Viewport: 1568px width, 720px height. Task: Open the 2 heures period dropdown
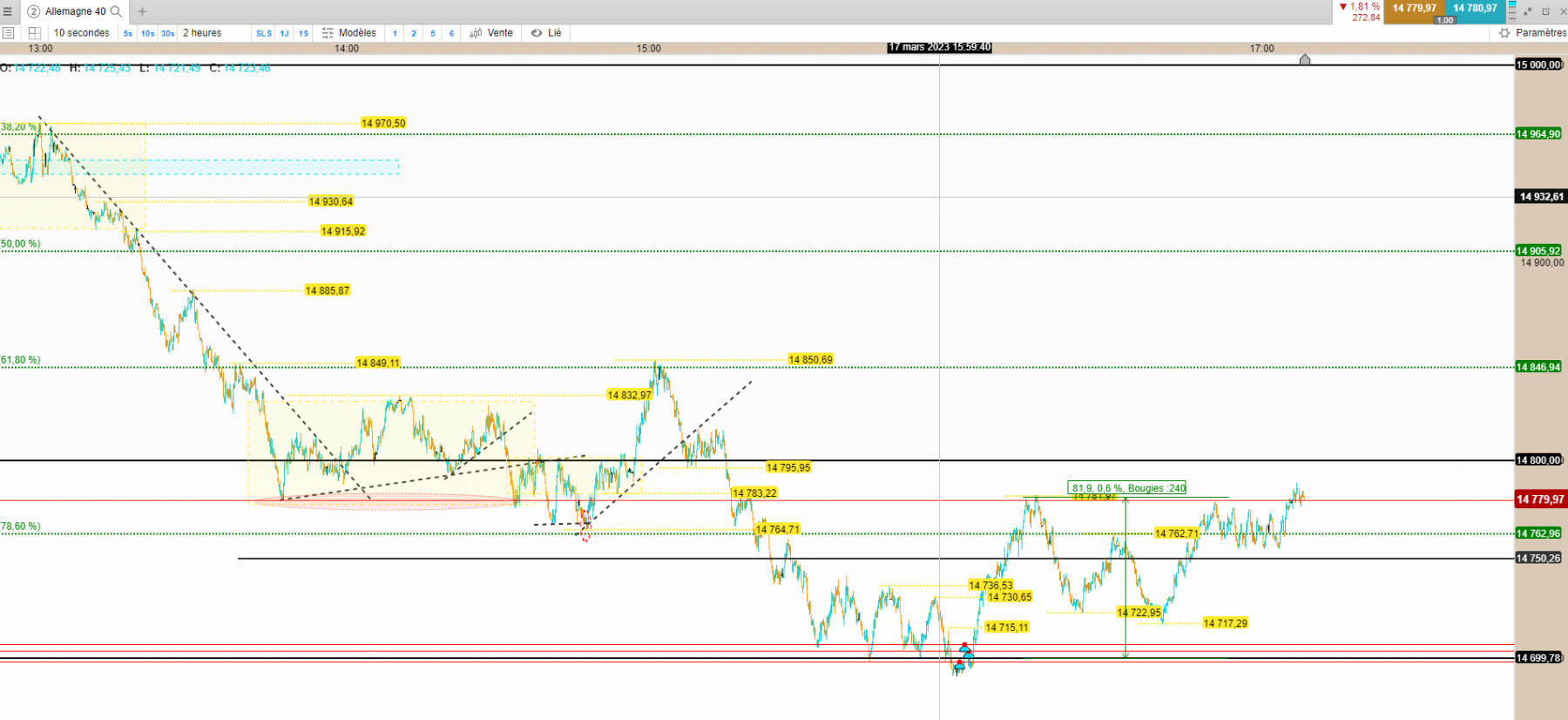(x=202, y=33)
